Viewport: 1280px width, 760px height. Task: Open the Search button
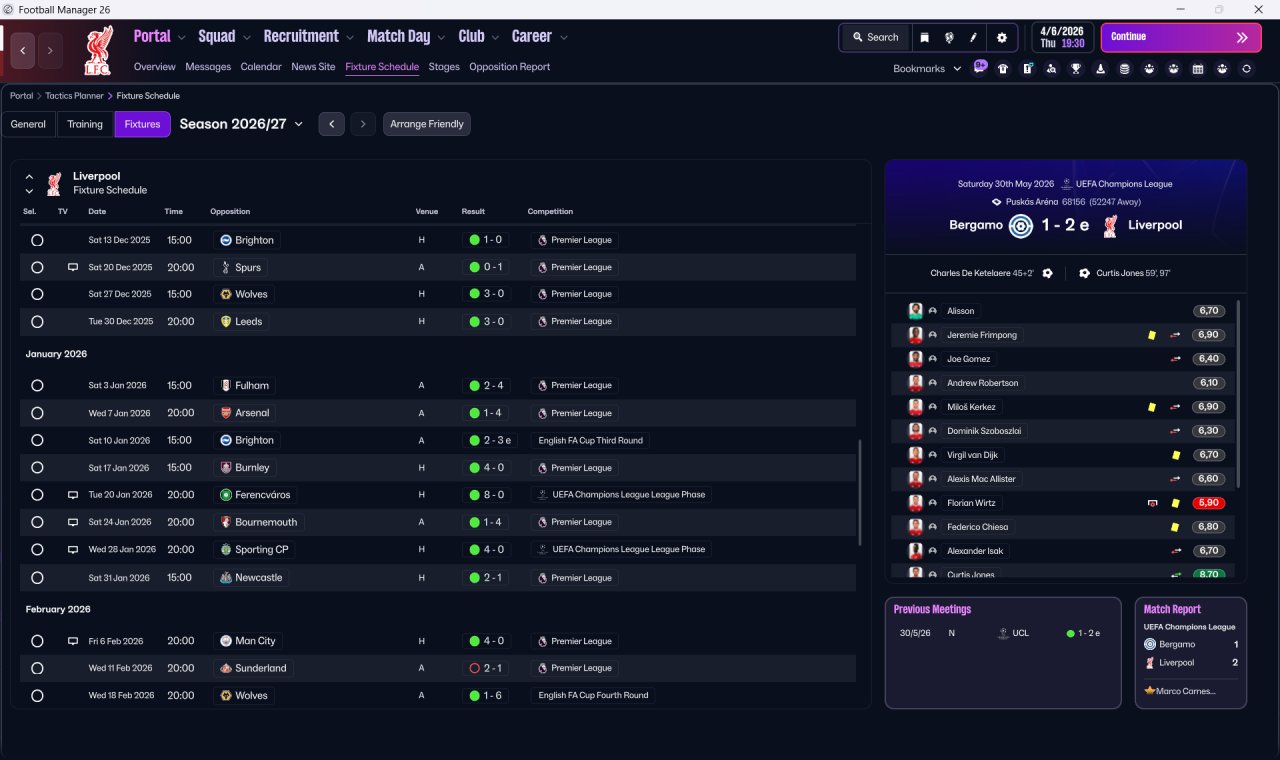click(875, 37)
